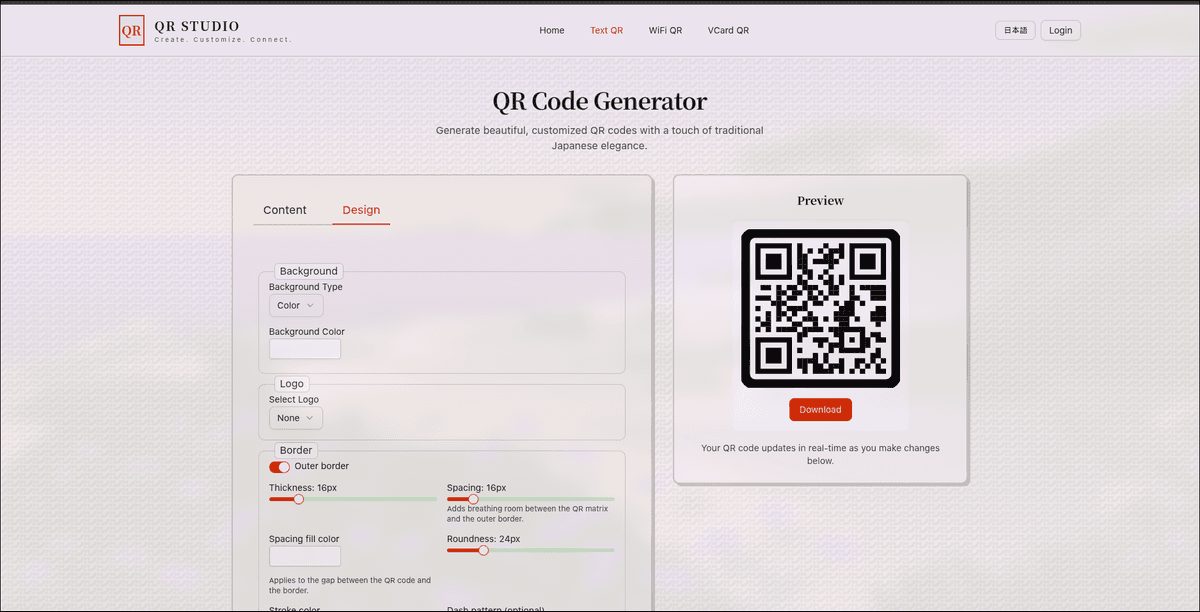1200x612 pixels.
Task: Select the Text QR menu item
Action: pyautogui.click(x=606, y=30)
